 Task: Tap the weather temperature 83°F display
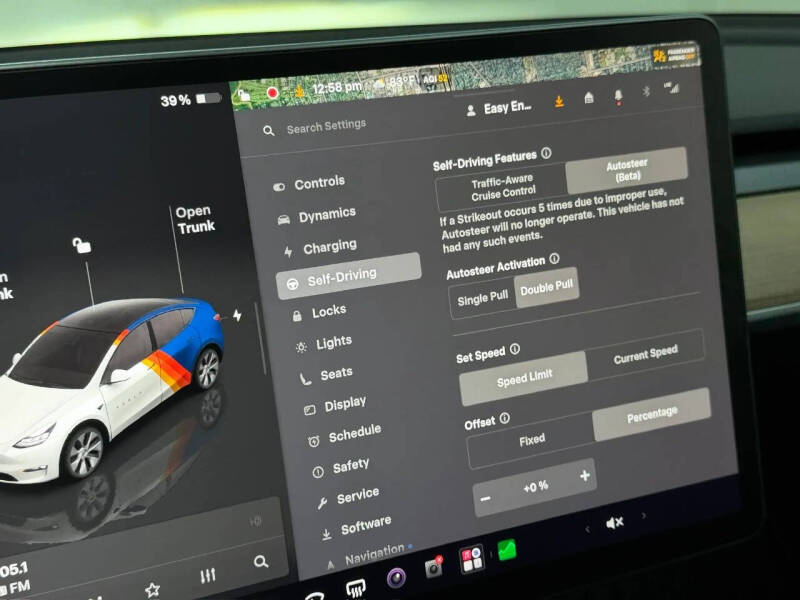pyautogui.click(x=397, y=83)
